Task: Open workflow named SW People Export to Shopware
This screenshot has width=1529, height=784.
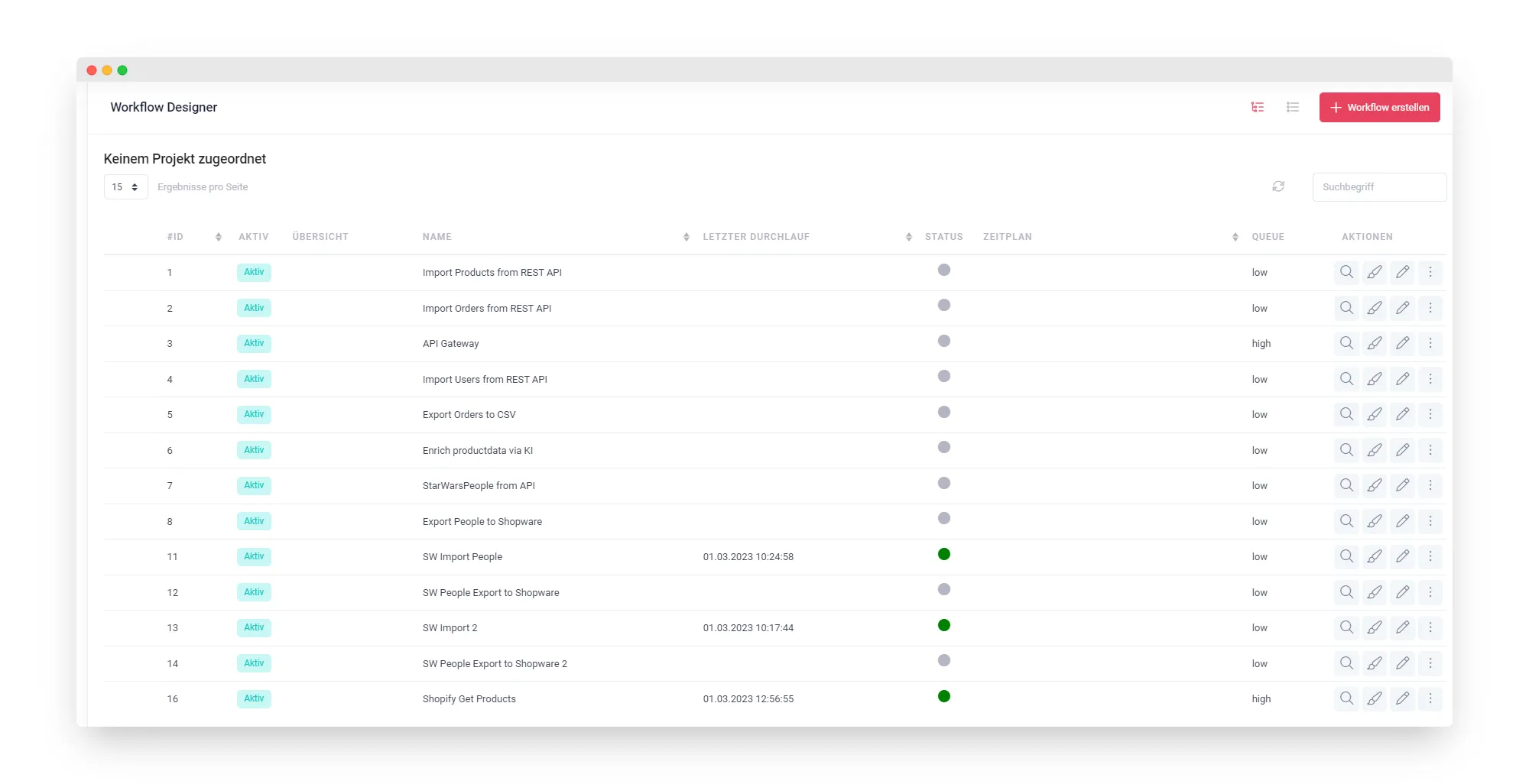Action: [x=491, y=592]
